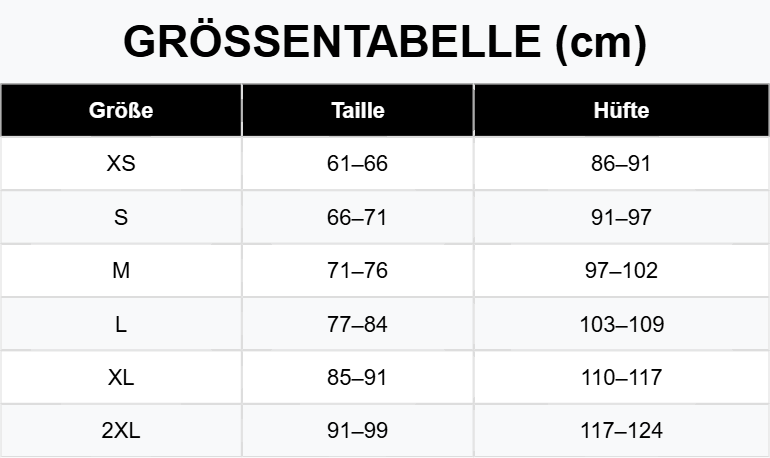770x458 pixels.
Task: Click the M size row label
Action: point(121,270)
